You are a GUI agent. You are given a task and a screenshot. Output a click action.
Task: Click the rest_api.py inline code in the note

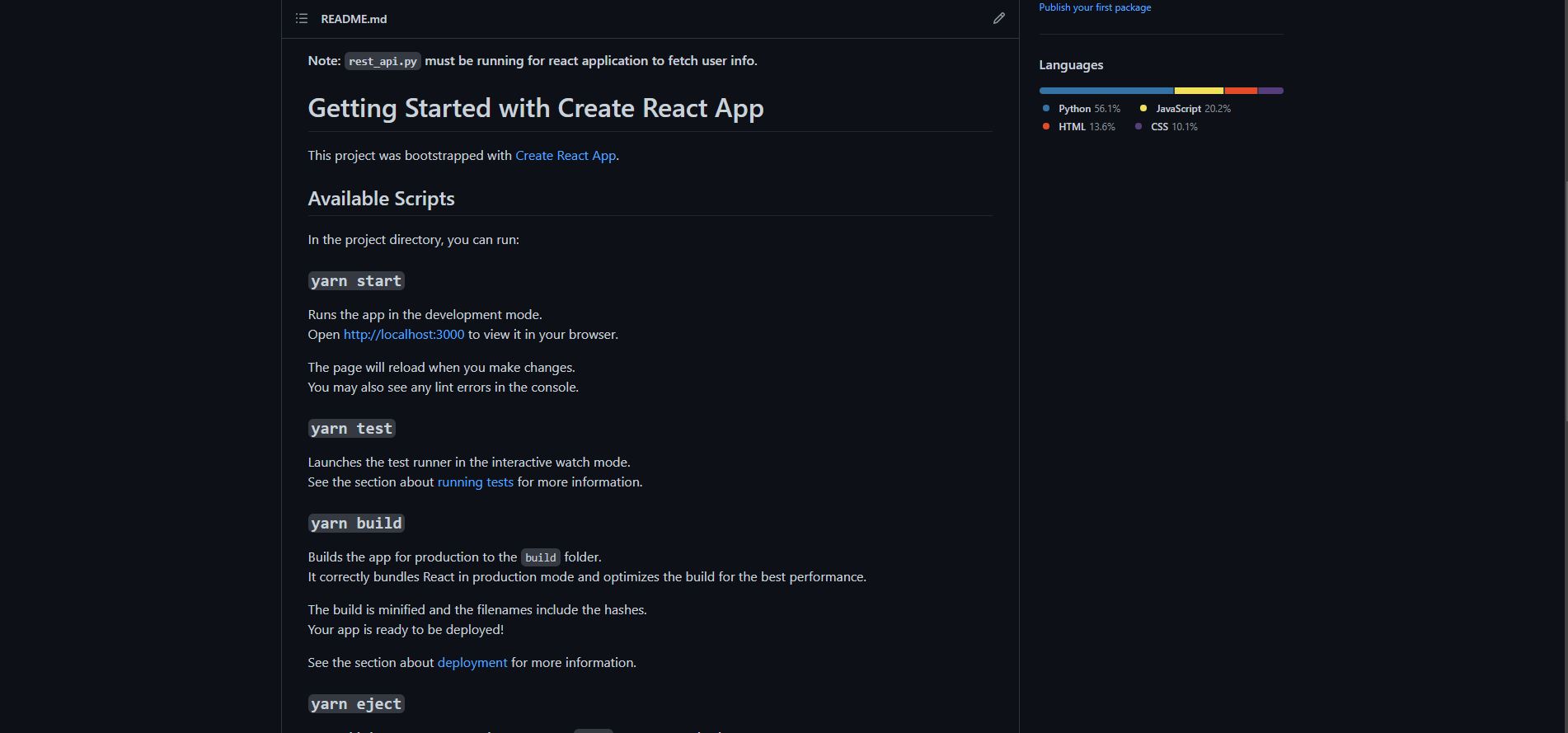(x=383, y=61)
